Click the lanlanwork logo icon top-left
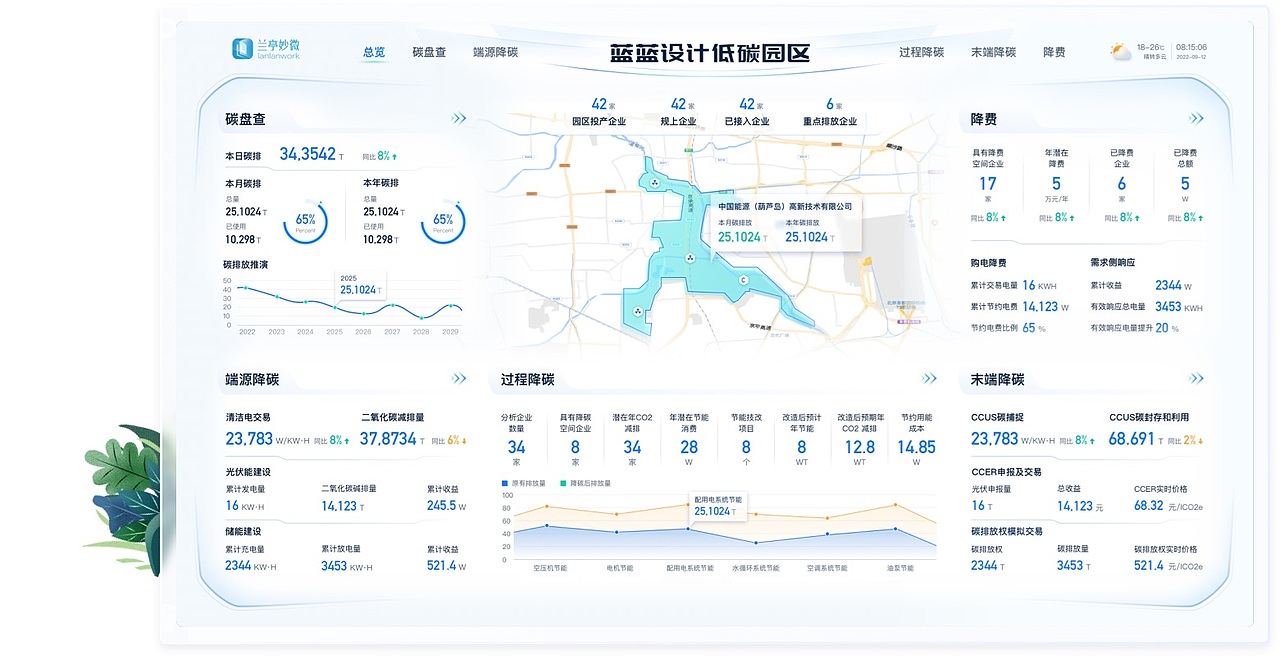 click(x=243, y=47)
